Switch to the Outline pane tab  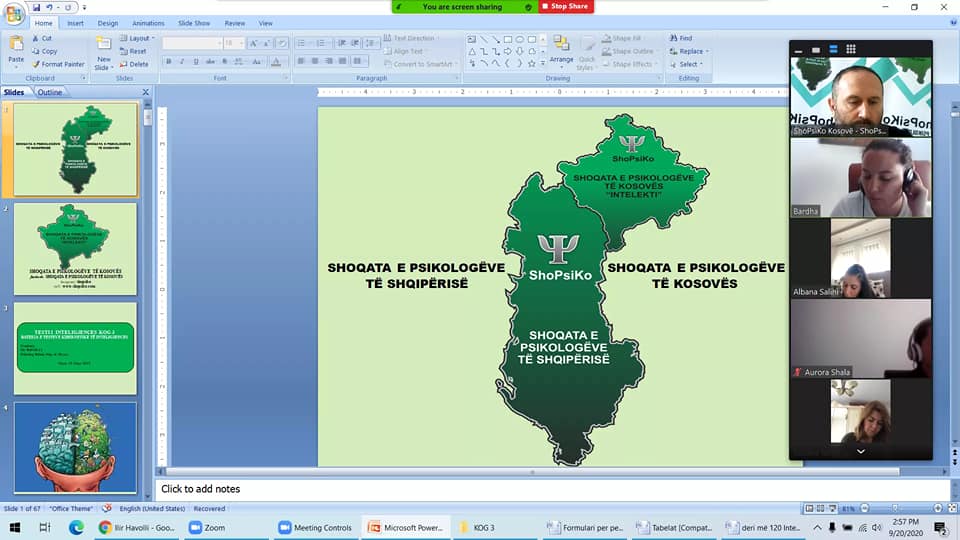click(50, 92)
